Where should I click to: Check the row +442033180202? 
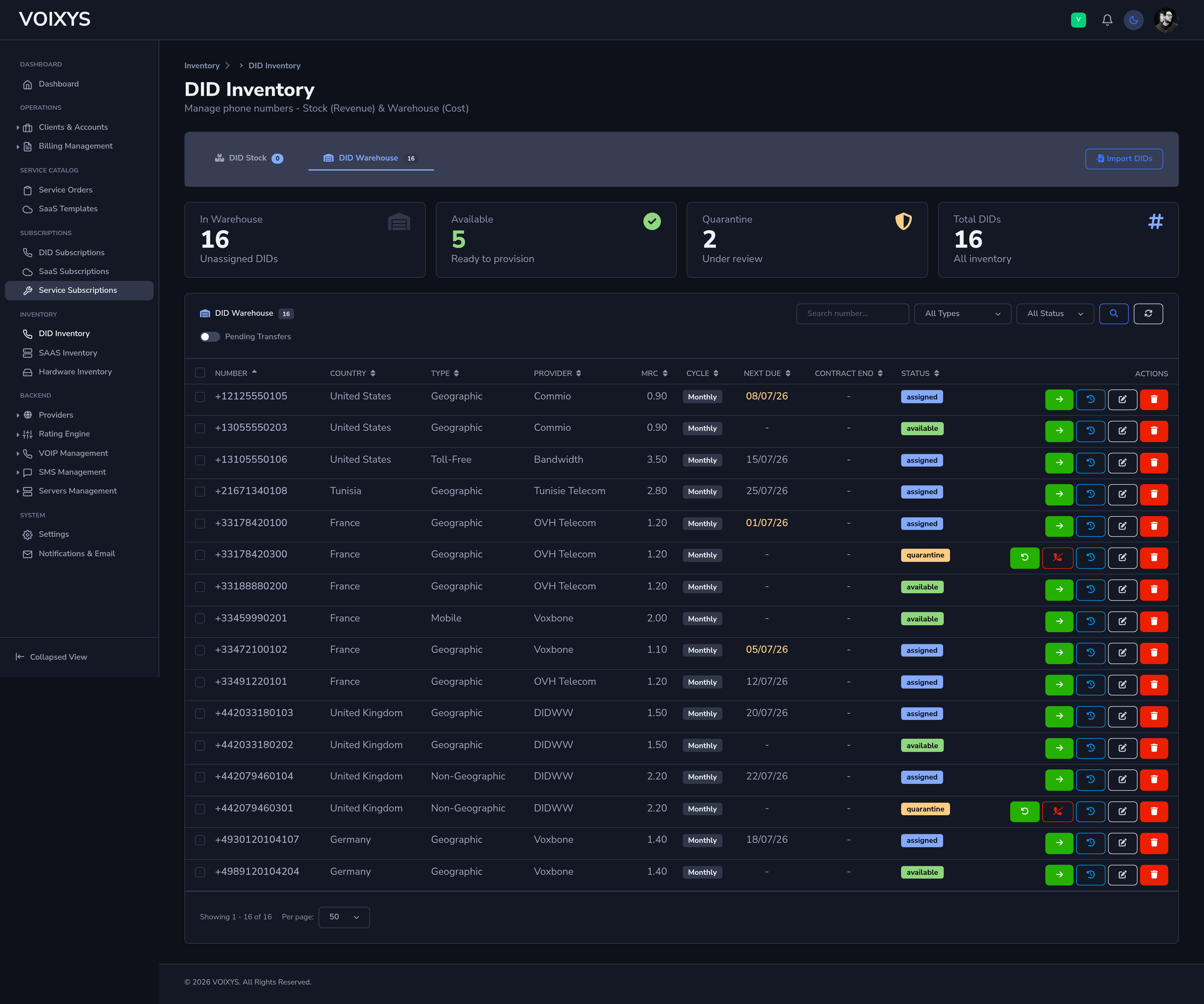(200, 746)
